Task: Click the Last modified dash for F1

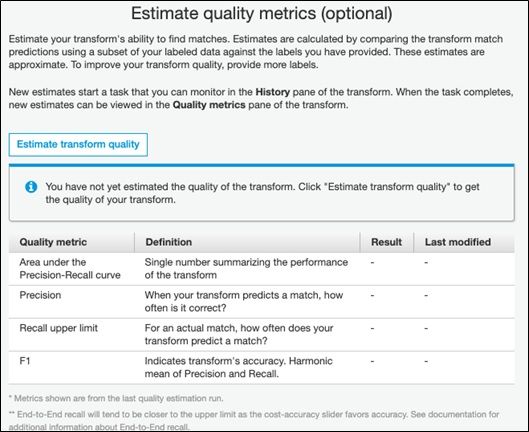Action: coord(426,361)
